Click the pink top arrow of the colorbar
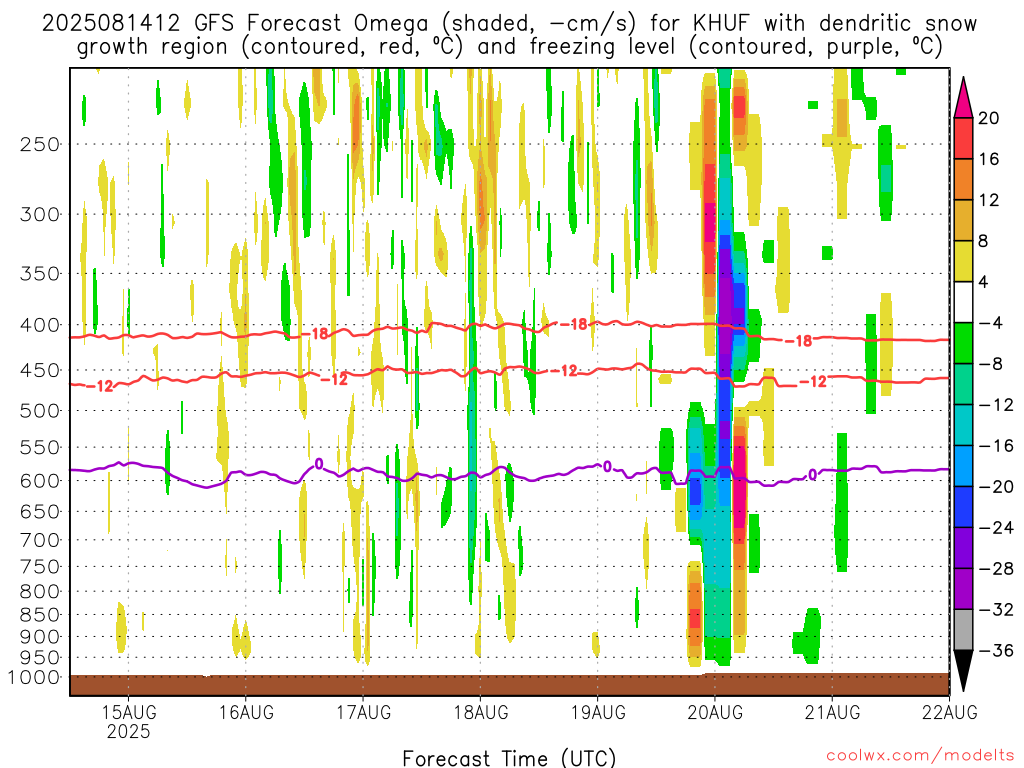Screen dimensions: 1024x768 (963, 98)
